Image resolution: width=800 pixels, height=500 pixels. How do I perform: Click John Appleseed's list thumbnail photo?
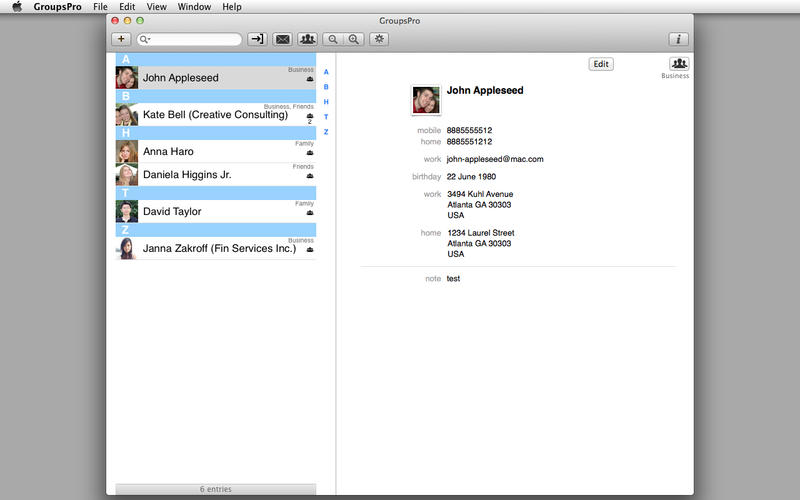click(x=127, y=78)
